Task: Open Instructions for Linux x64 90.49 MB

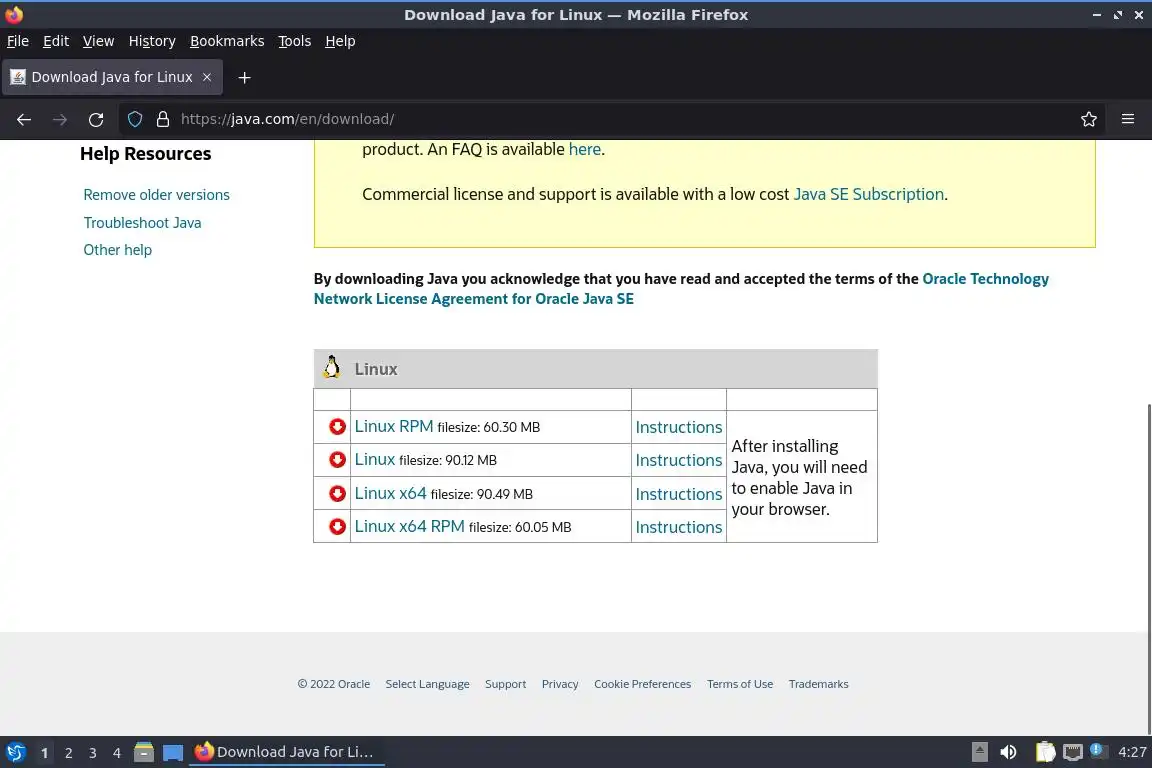Action: click(x=679, y=494)
